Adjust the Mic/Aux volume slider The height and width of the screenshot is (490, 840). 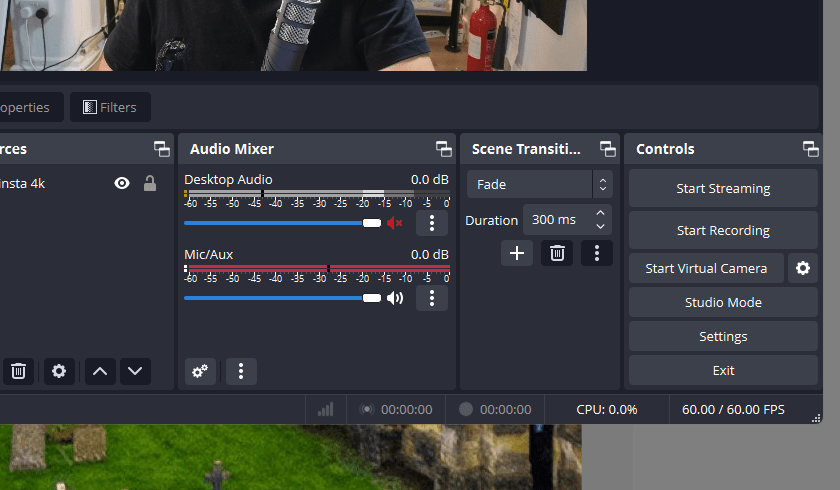282,298
